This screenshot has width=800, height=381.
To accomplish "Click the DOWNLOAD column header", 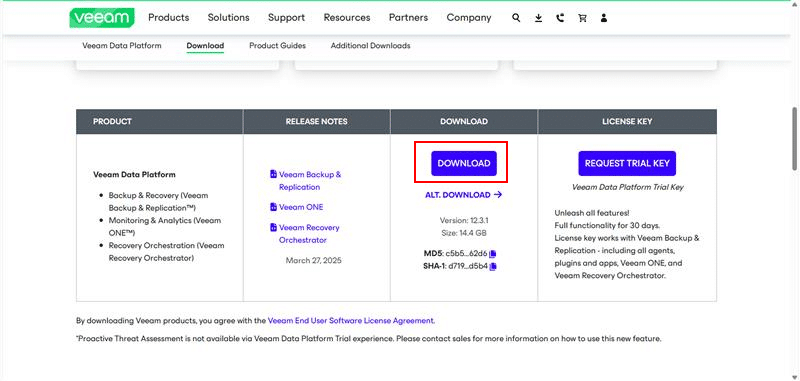I will click(x=464, y=121).
